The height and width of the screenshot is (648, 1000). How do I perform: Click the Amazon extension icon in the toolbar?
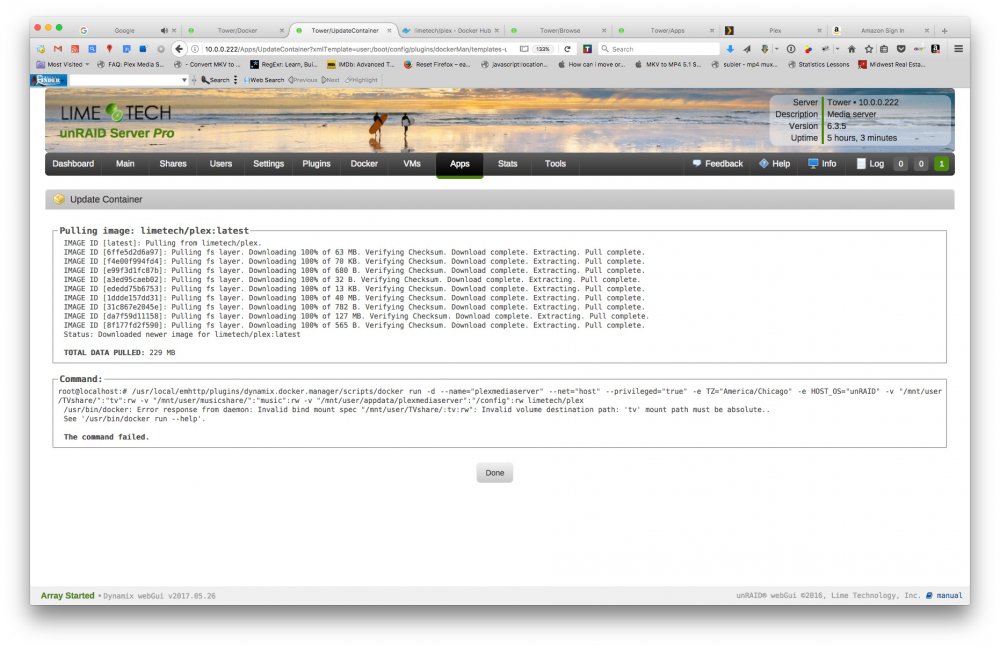[935, 48]
